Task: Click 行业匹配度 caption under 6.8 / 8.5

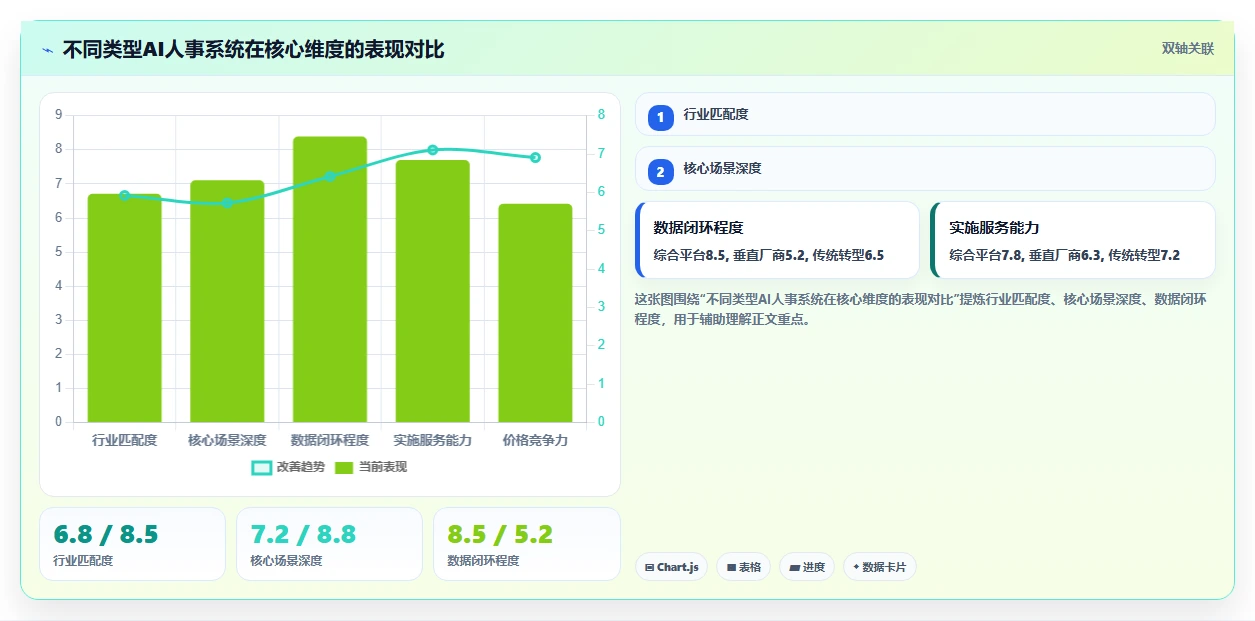Action: [83, 561]
